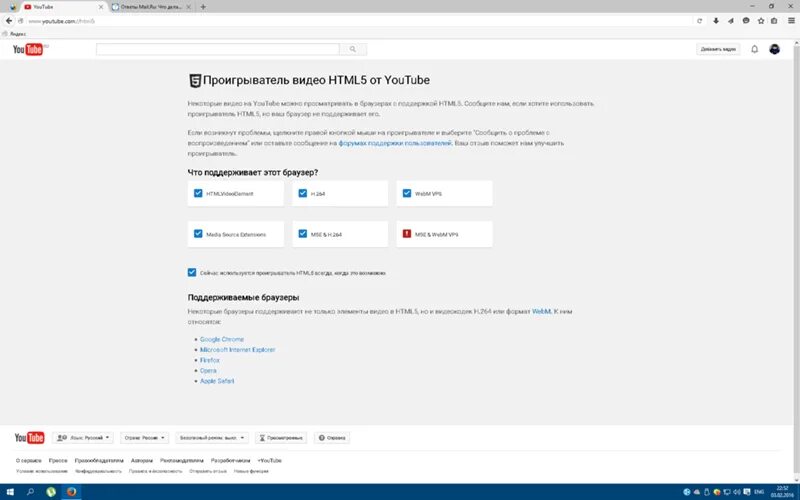Viewport: 800px width, 500px height.
Task: Close the YouTube tab
Action: click(101, 7)
